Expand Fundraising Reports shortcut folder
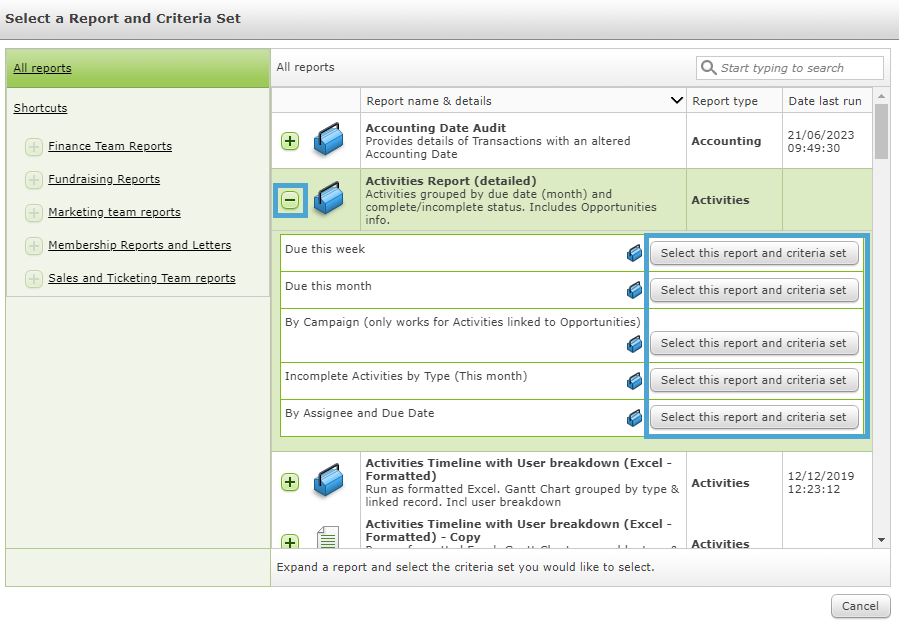The height and width of the screenshot is (627, 899). click(34, 180)
